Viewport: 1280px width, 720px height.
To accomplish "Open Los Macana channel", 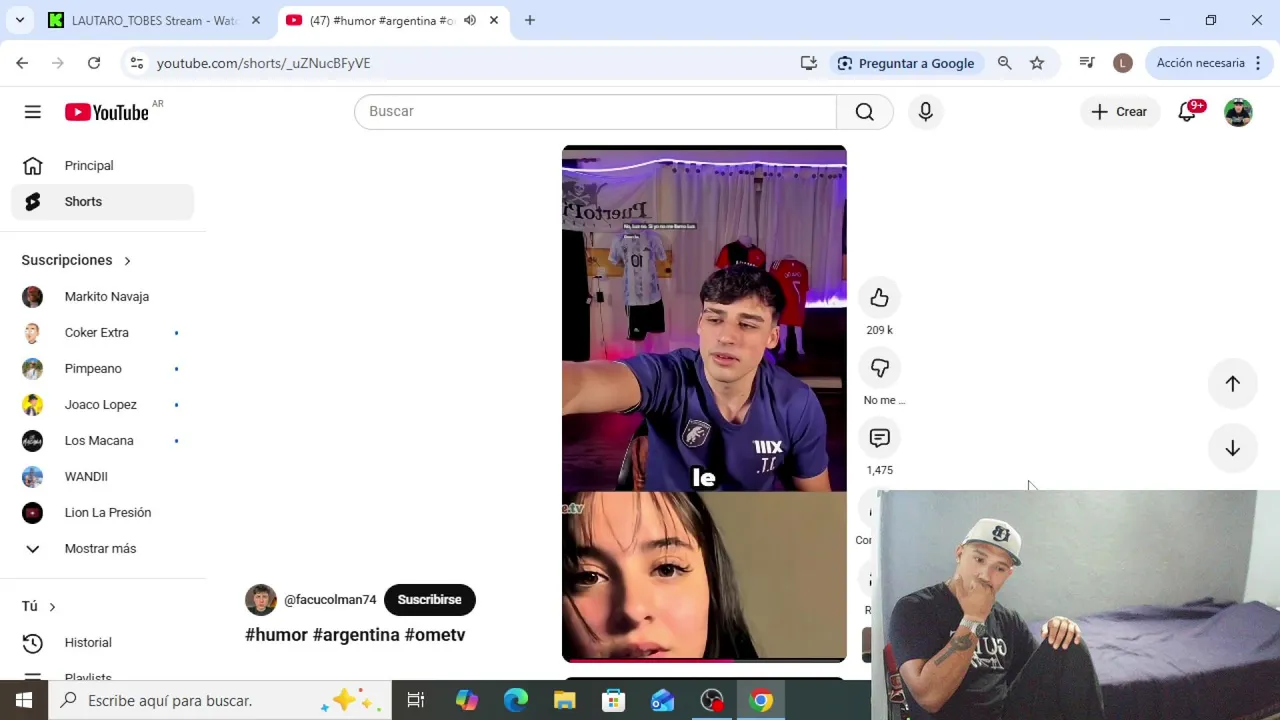I will point(102,441).
